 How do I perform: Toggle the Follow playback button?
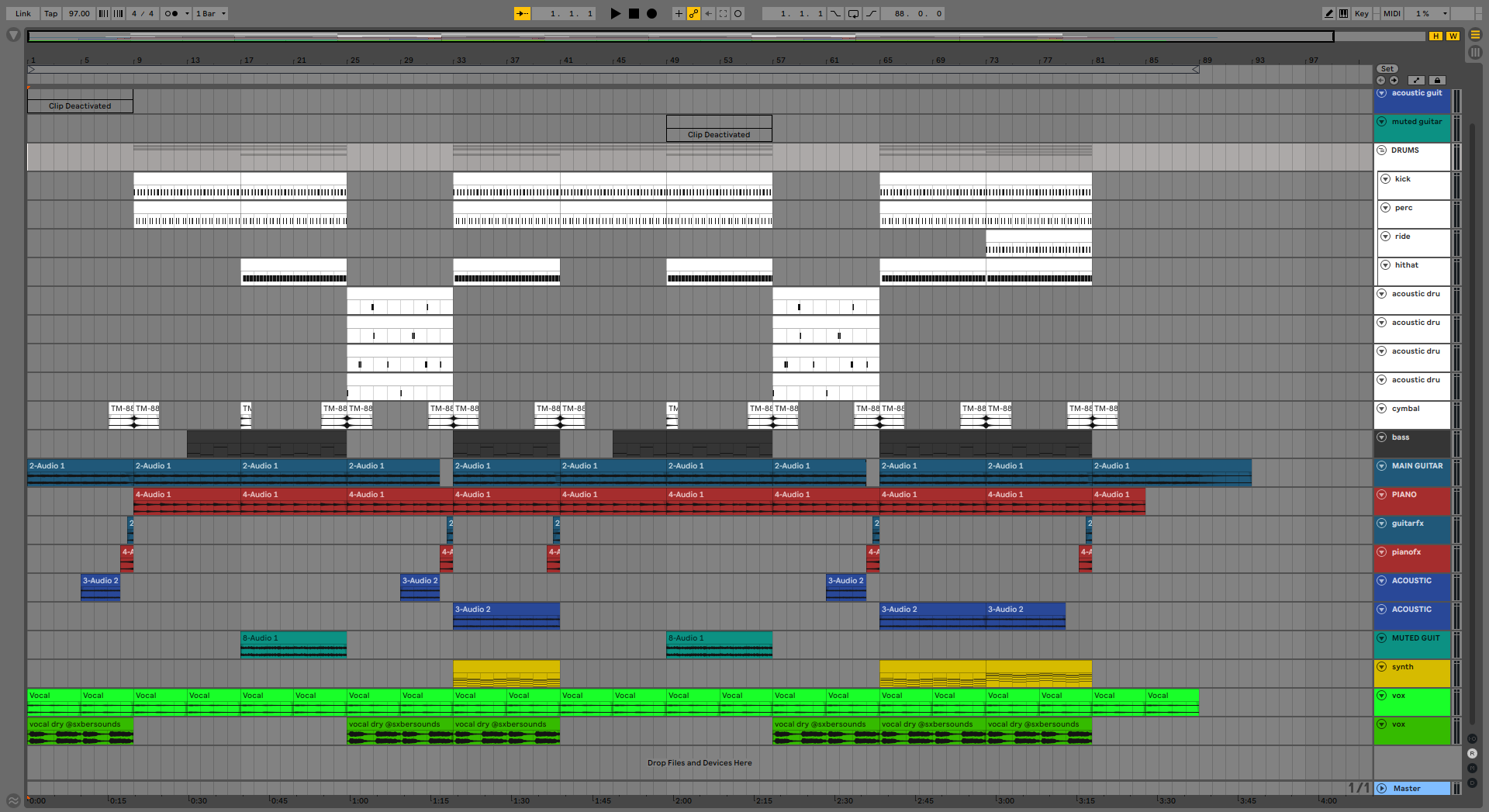pyautogui.click(x=523, y=13)
